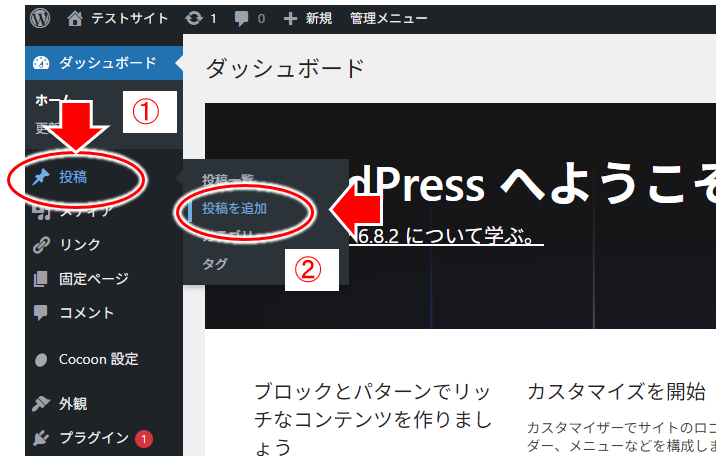Click the pushpin icon for 投稿
Screen dimensions: 716x456
[41, 177]
